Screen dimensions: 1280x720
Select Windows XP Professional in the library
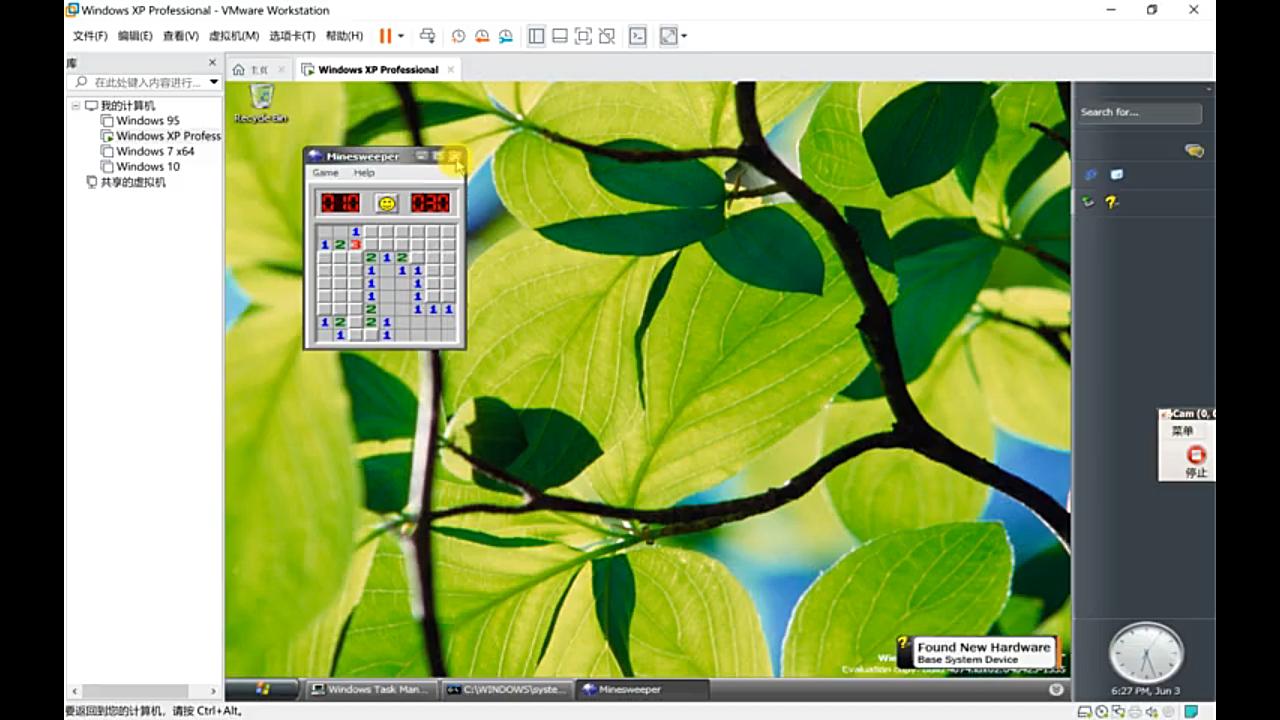point(160,136)
